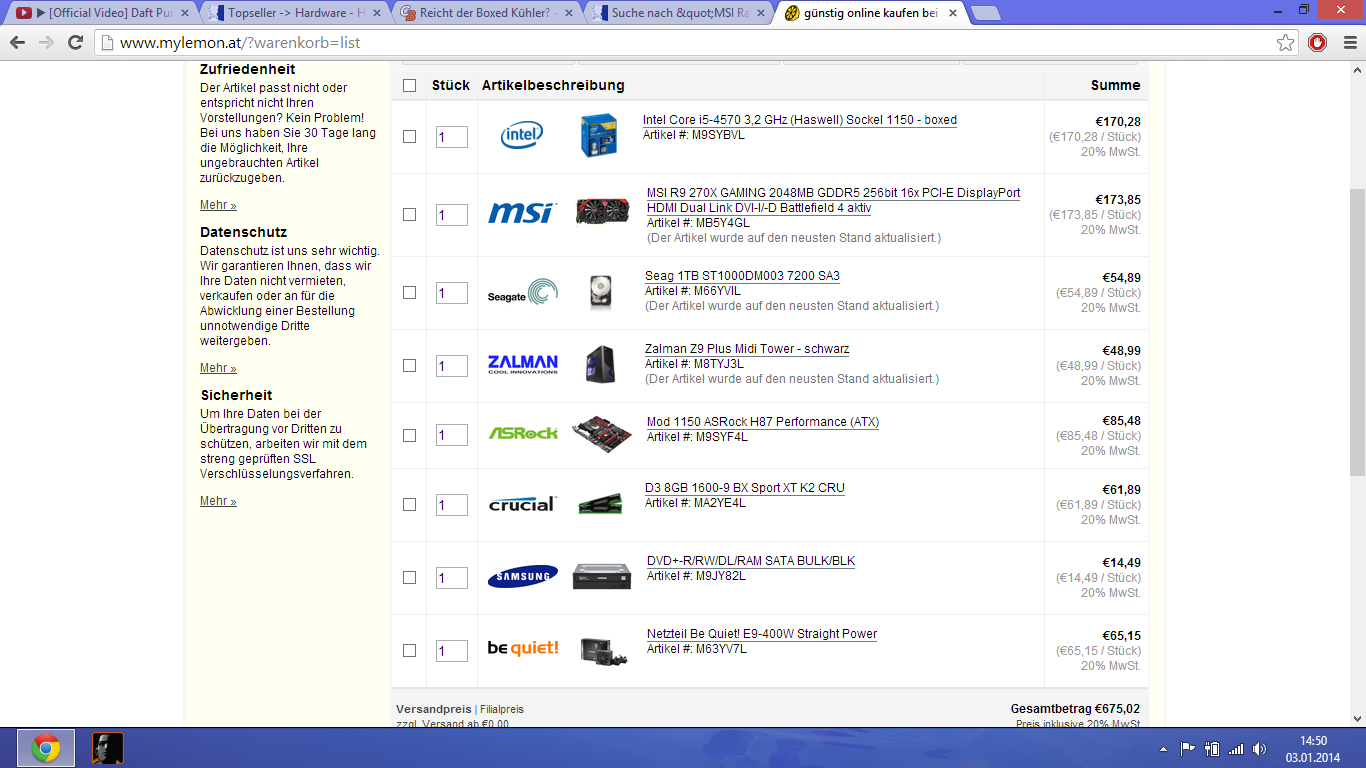The height and width of the screenshot is (768, 1366).
Task: Open the be quiet! power supply thumbnail
Action: (604, 651)
